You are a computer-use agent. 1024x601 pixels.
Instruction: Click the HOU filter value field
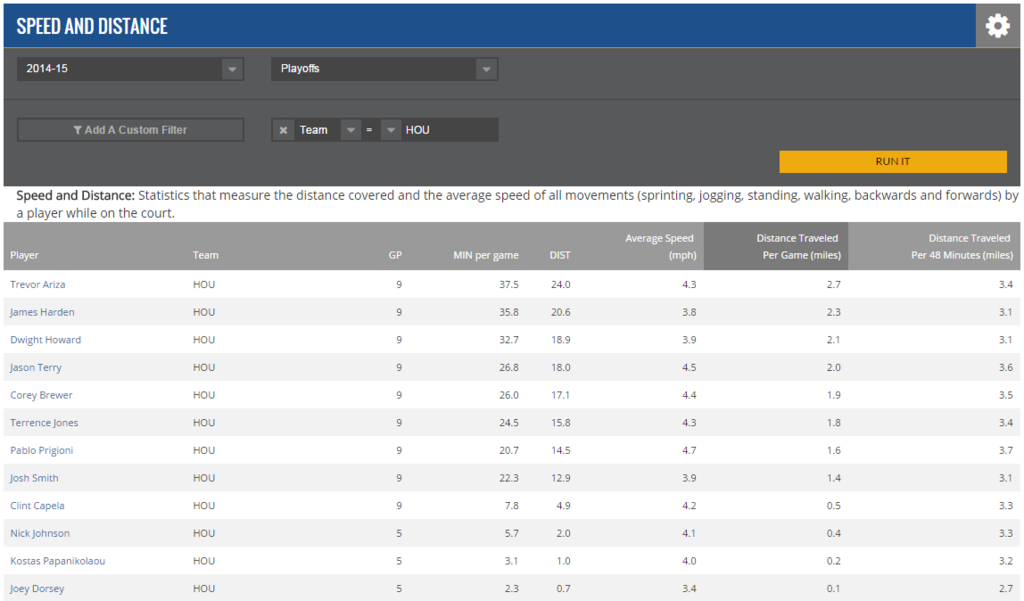click(449, 130)
